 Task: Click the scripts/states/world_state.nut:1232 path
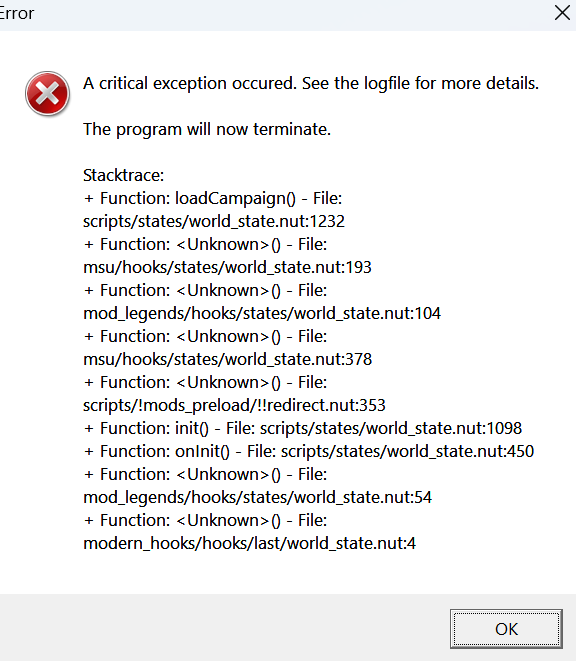[x=214, y=221]
